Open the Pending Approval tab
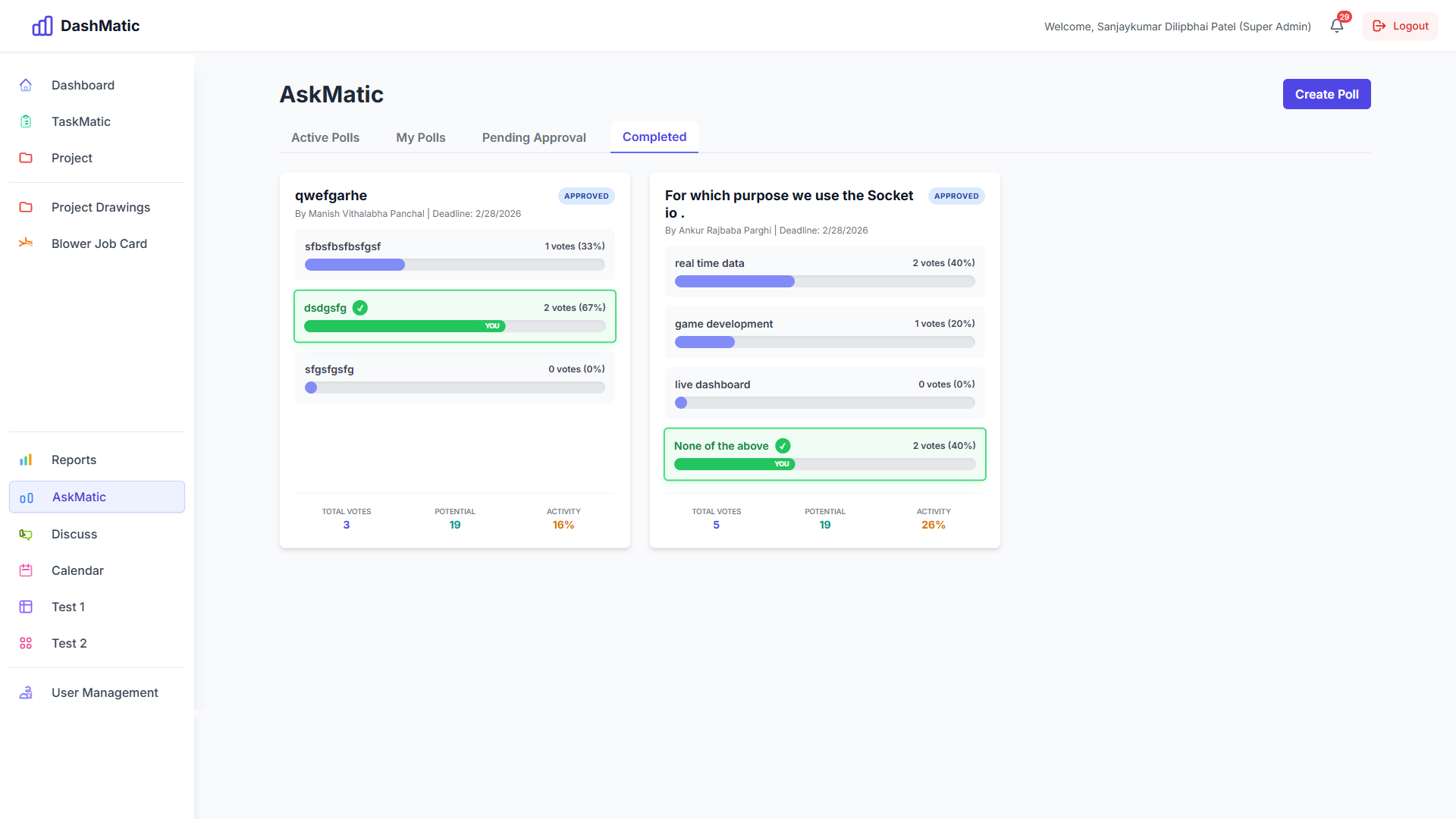1456x819 pixels. pyautogui.click(x=534, y=137)
